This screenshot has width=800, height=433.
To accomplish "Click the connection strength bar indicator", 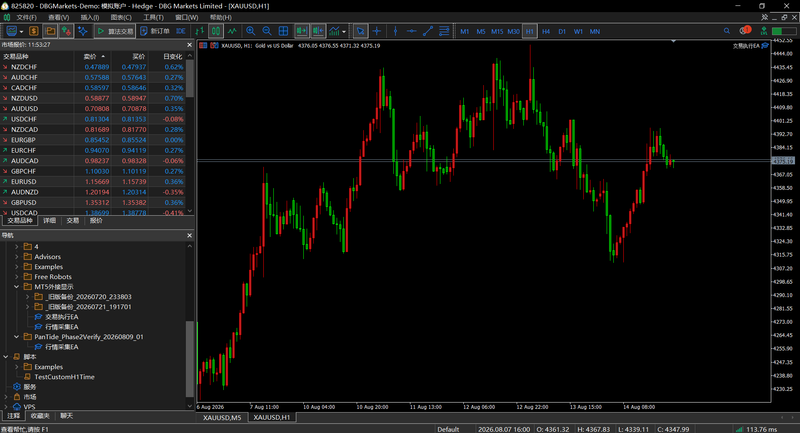I will coord(739,429).
